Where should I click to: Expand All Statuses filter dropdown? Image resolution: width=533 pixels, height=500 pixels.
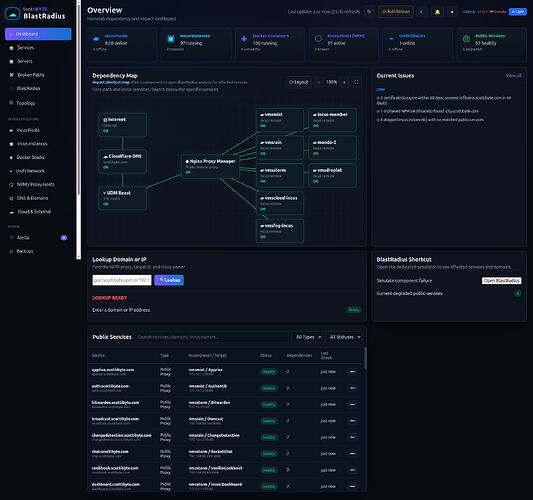pyautogui.click(x=345, y=337)
